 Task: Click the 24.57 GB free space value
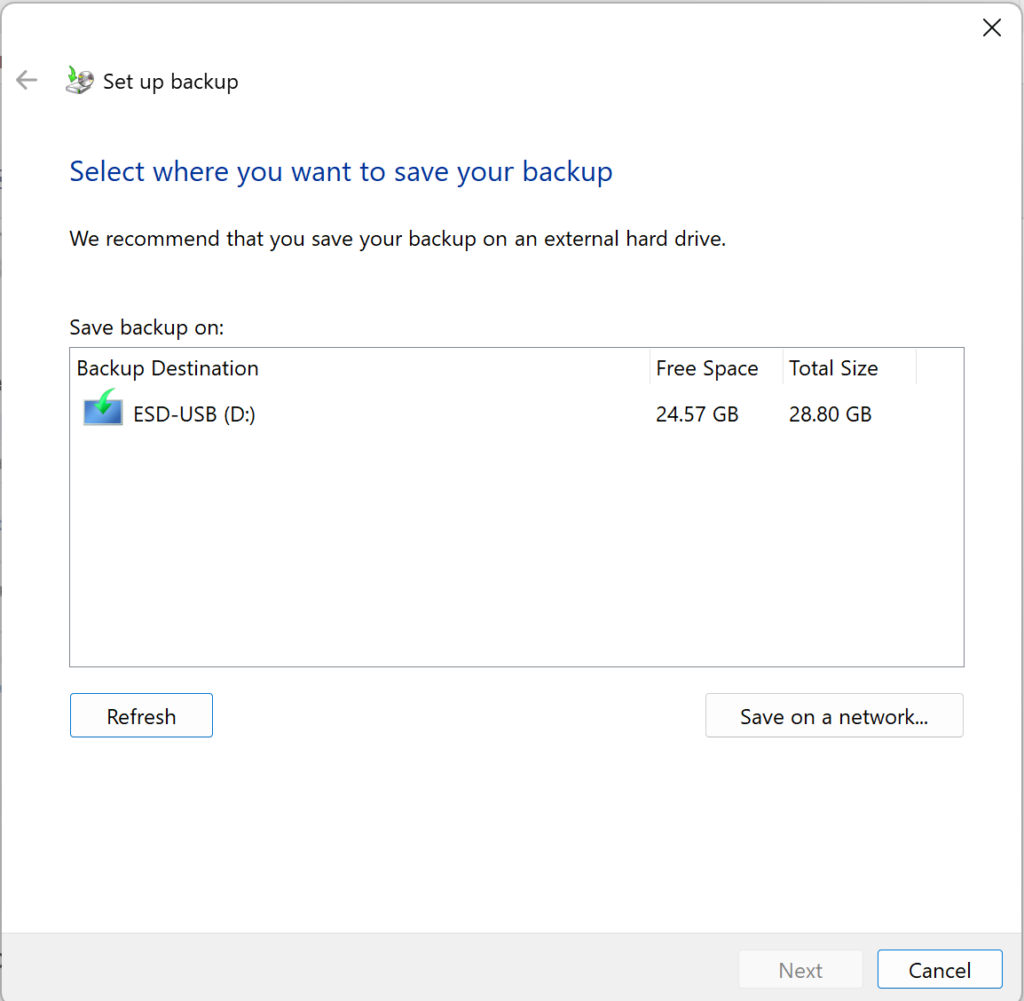(x=697, y=414)
